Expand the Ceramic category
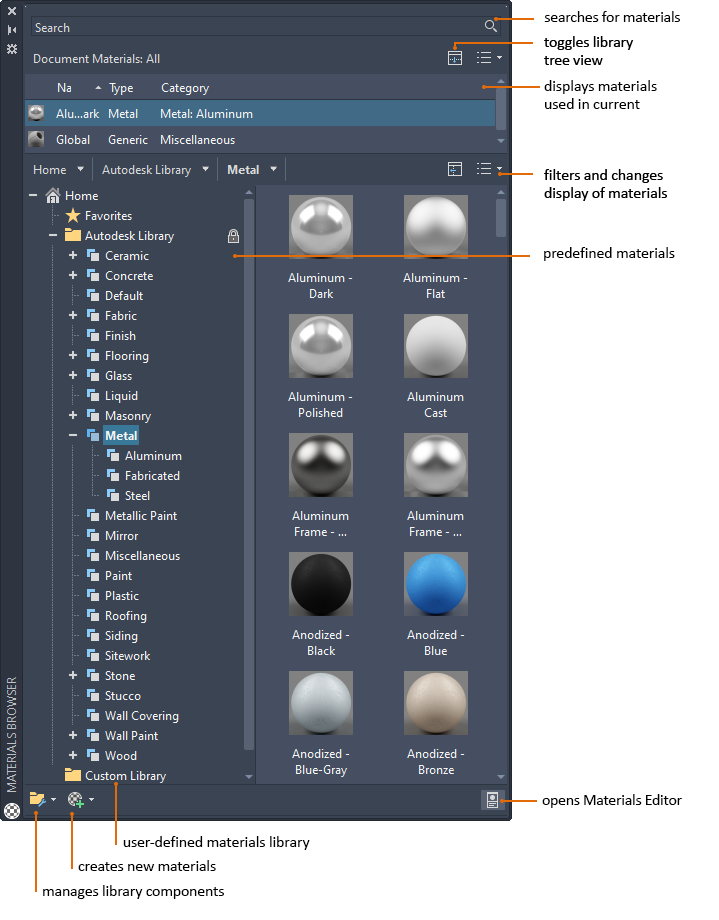Screen dimensions: 719x920 tap(73, 255)
